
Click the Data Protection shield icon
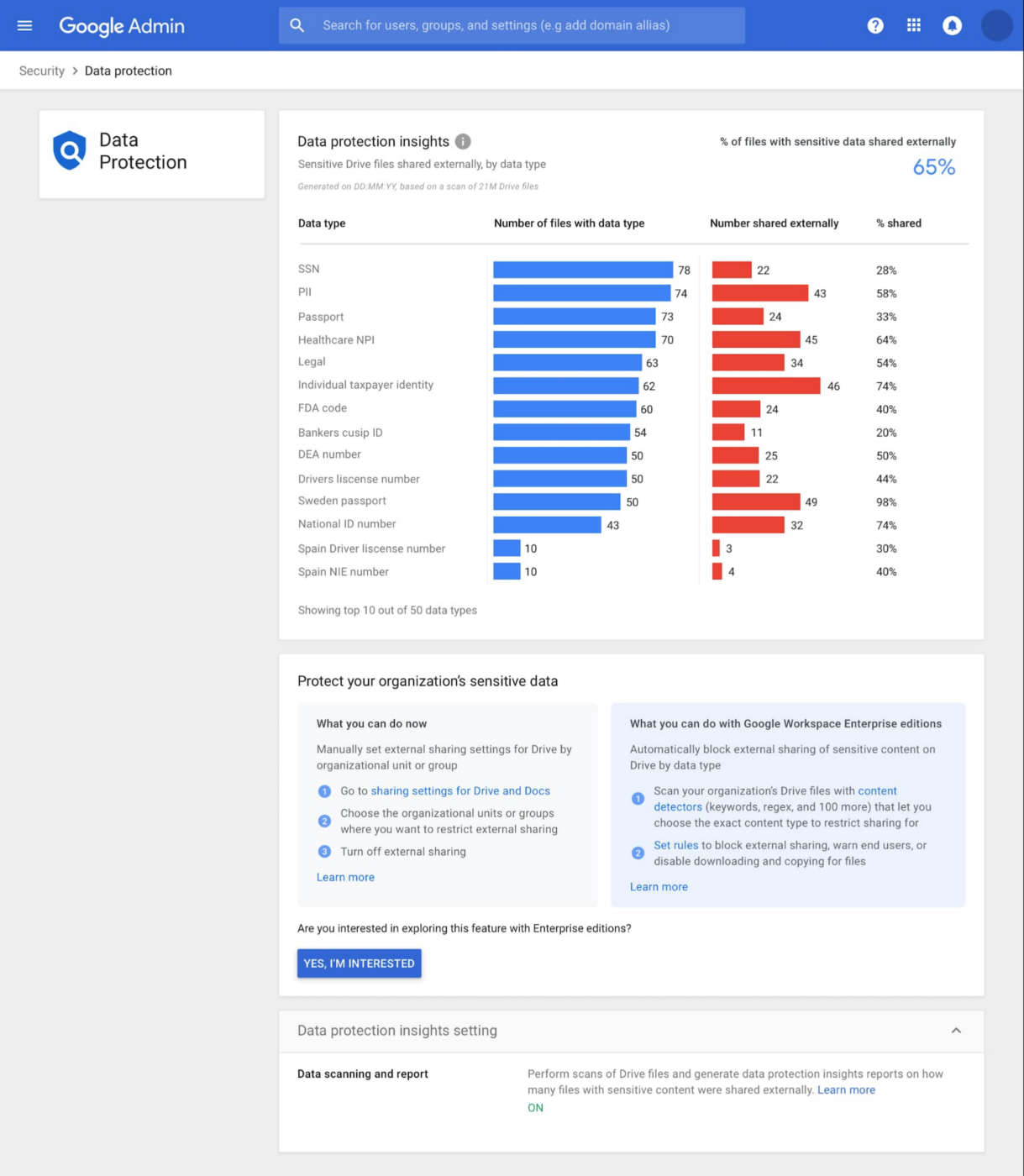[70, 151]
